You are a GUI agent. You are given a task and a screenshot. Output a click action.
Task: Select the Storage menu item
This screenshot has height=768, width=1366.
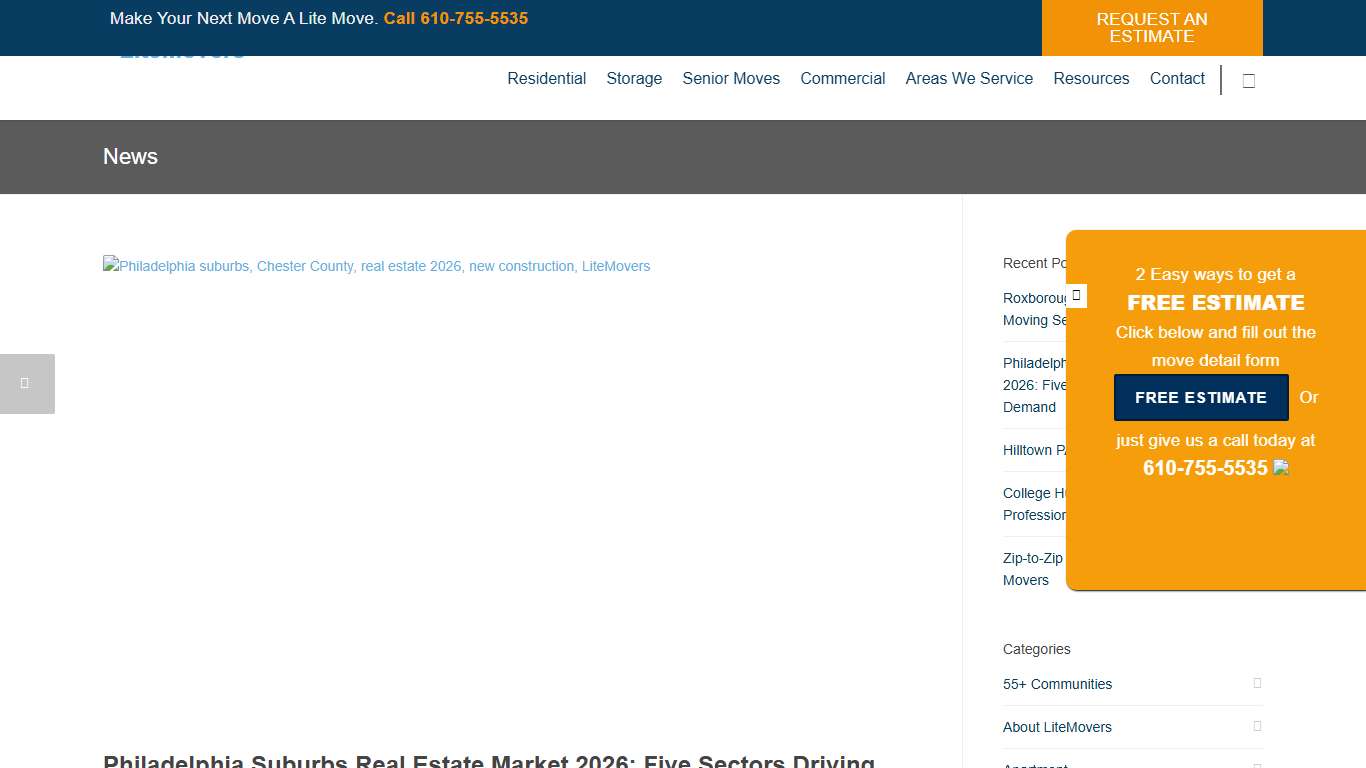pyautogui.click(x=634, y=78)
